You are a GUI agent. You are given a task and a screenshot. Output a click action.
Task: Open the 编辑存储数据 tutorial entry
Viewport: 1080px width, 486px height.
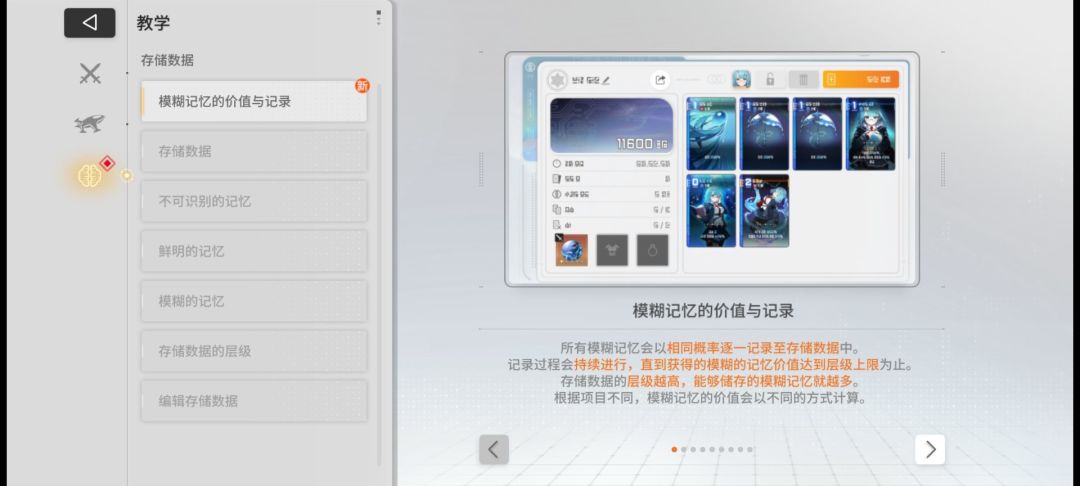pyautogui.click(x=254, y=401)
